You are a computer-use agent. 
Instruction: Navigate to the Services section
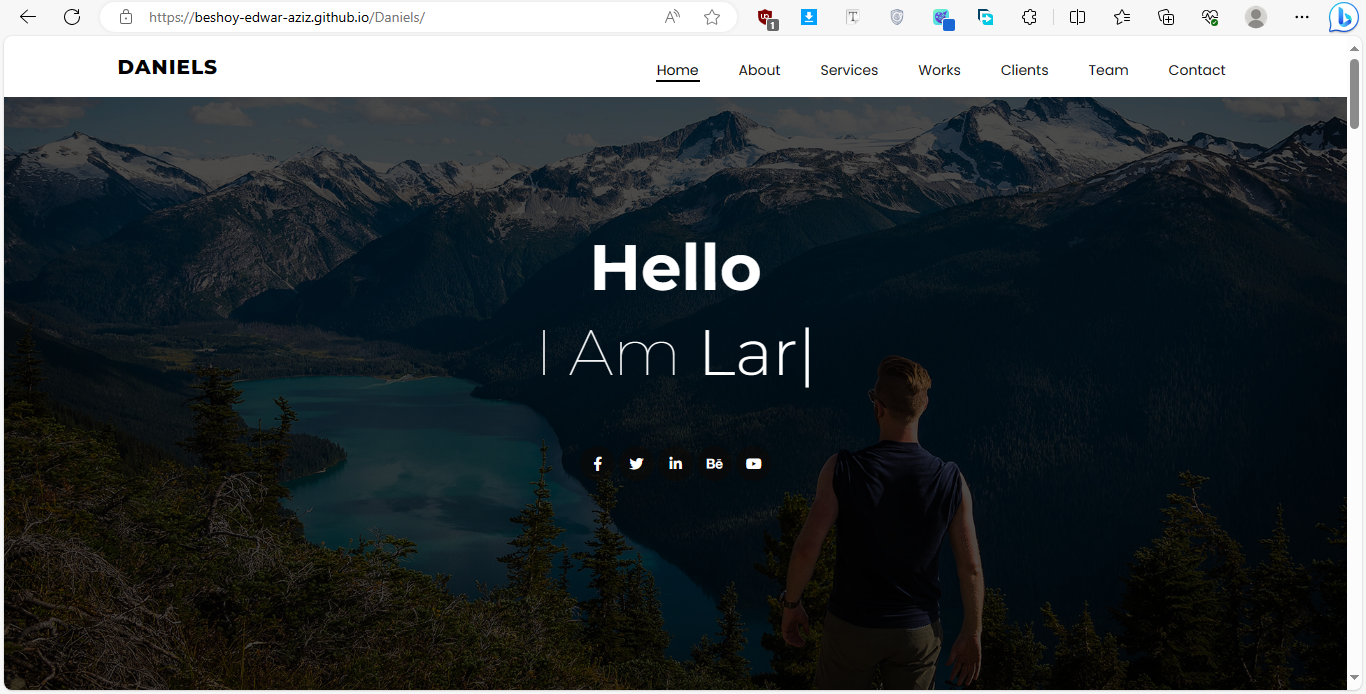tap(849, 70)
